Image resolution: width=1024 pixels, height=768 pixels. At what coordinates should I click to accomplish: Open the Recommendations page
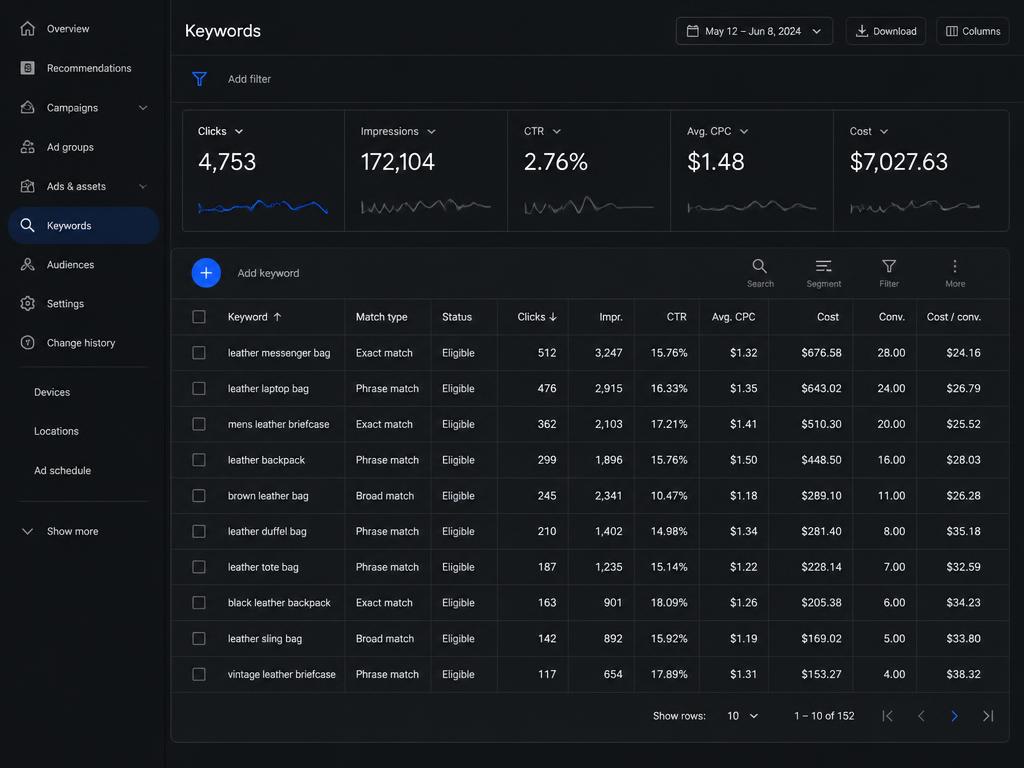pyautogui.click(x=89, y=68)
